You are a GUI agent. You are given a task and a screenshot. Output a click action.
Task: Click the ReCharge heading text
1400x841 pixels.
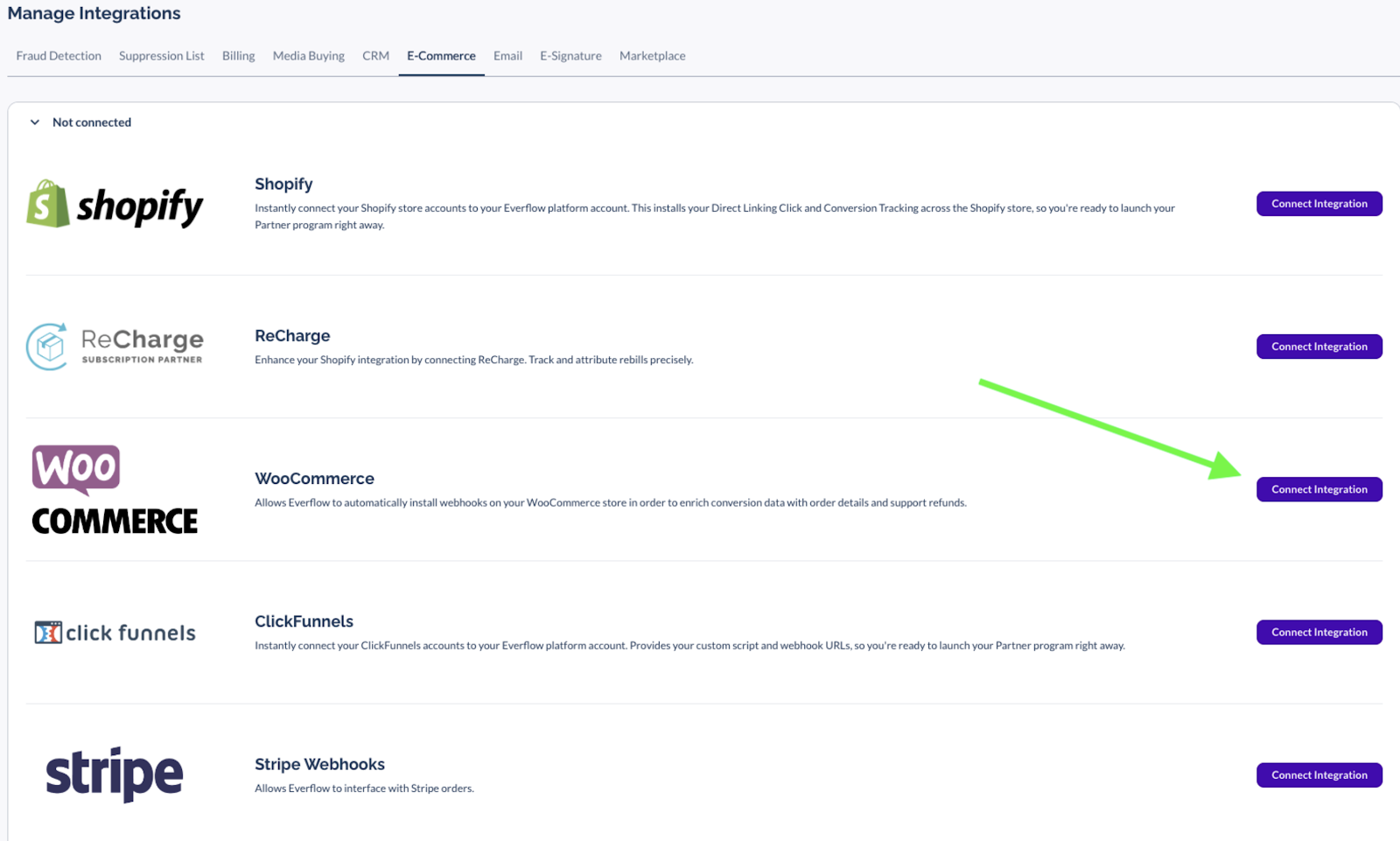[x=292, y=336]
